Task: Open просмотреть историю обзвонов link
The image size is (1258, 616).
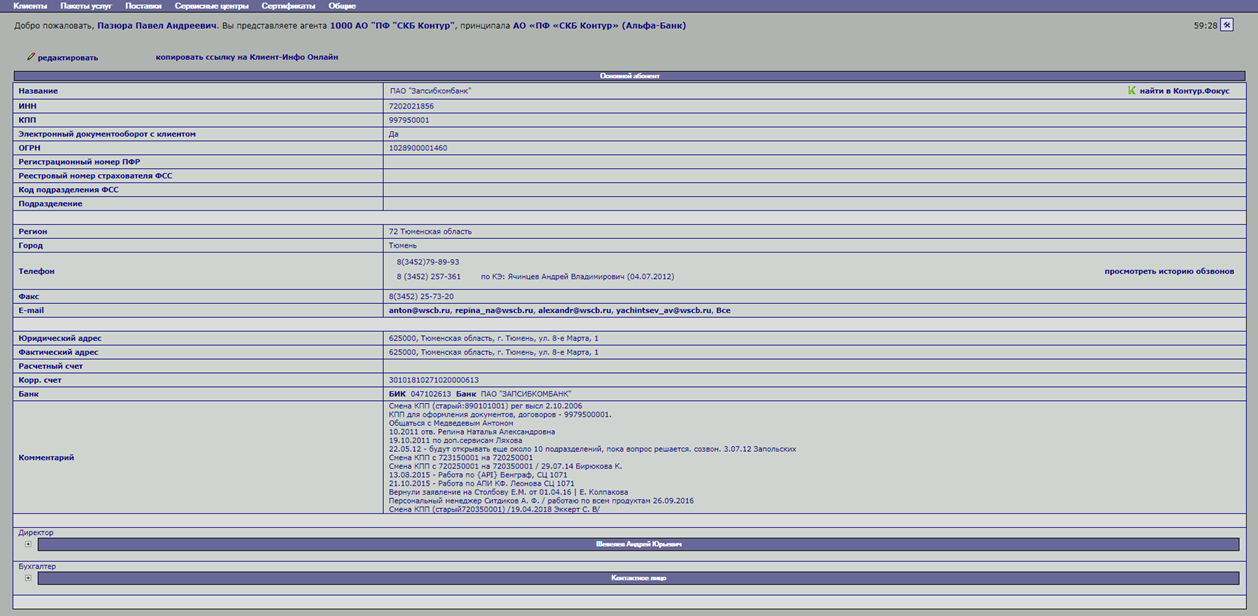Action: click(x=1169, y=271)
